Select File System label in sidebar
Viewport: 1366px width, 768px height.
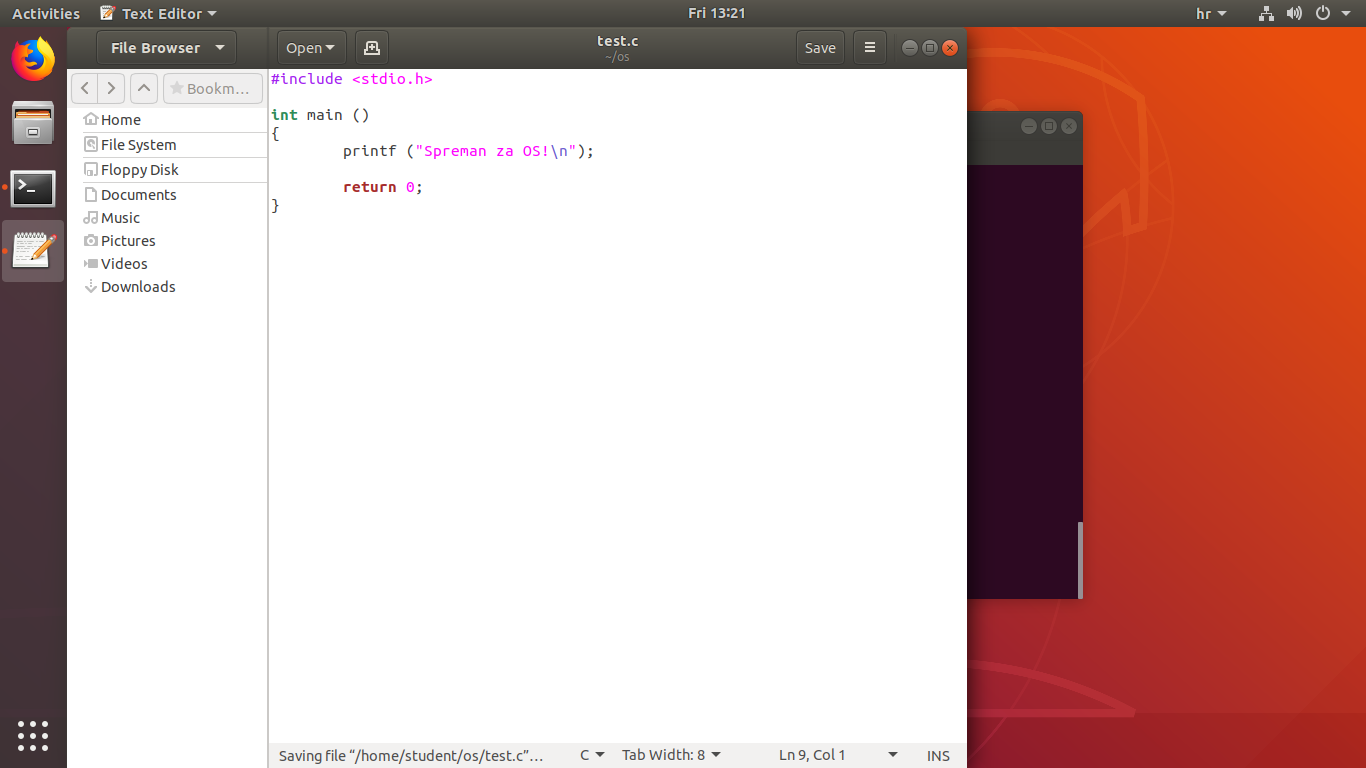click(x=138, y=144)
